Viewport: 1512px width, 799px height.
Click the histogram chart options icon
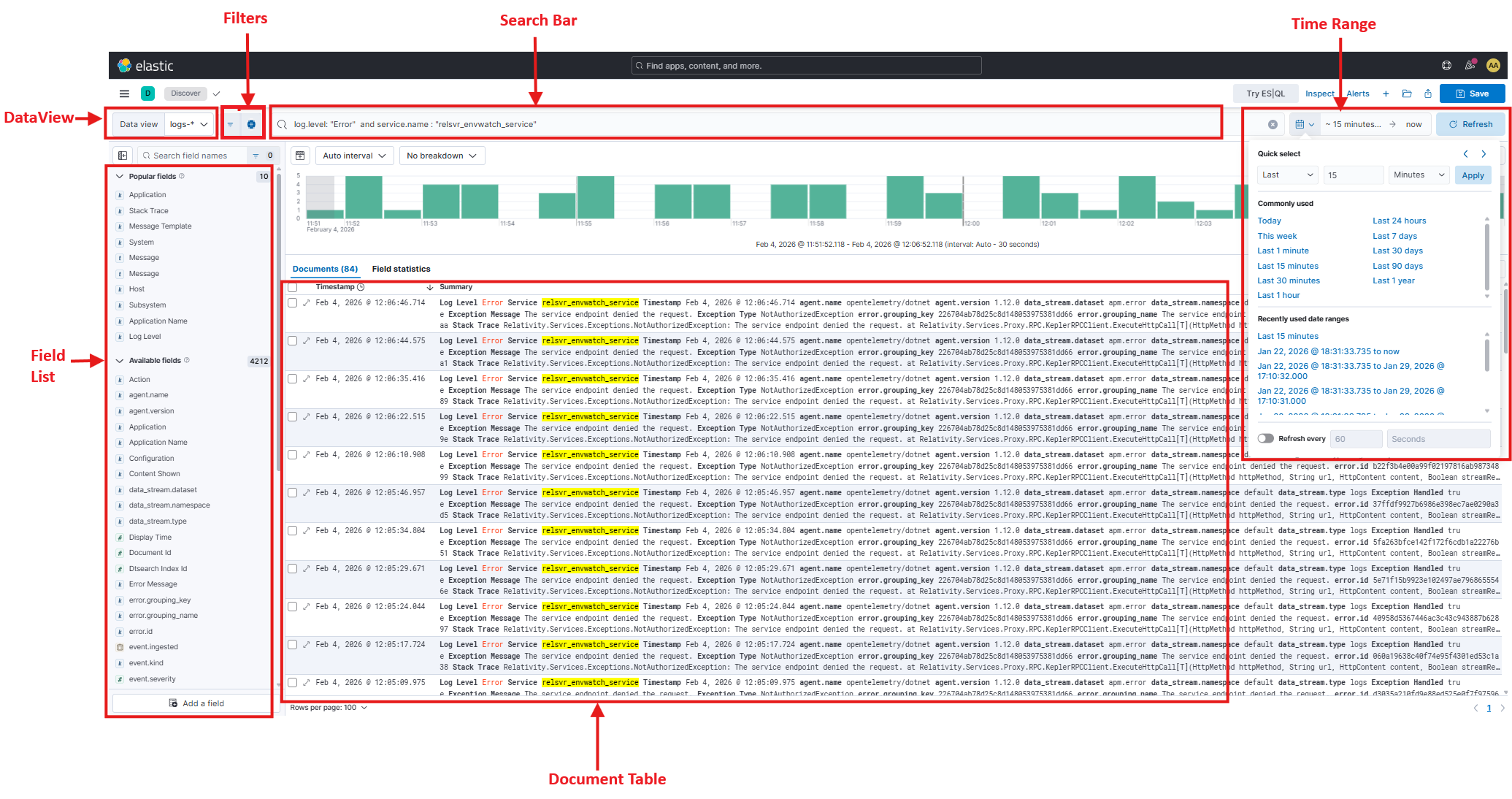300,156
